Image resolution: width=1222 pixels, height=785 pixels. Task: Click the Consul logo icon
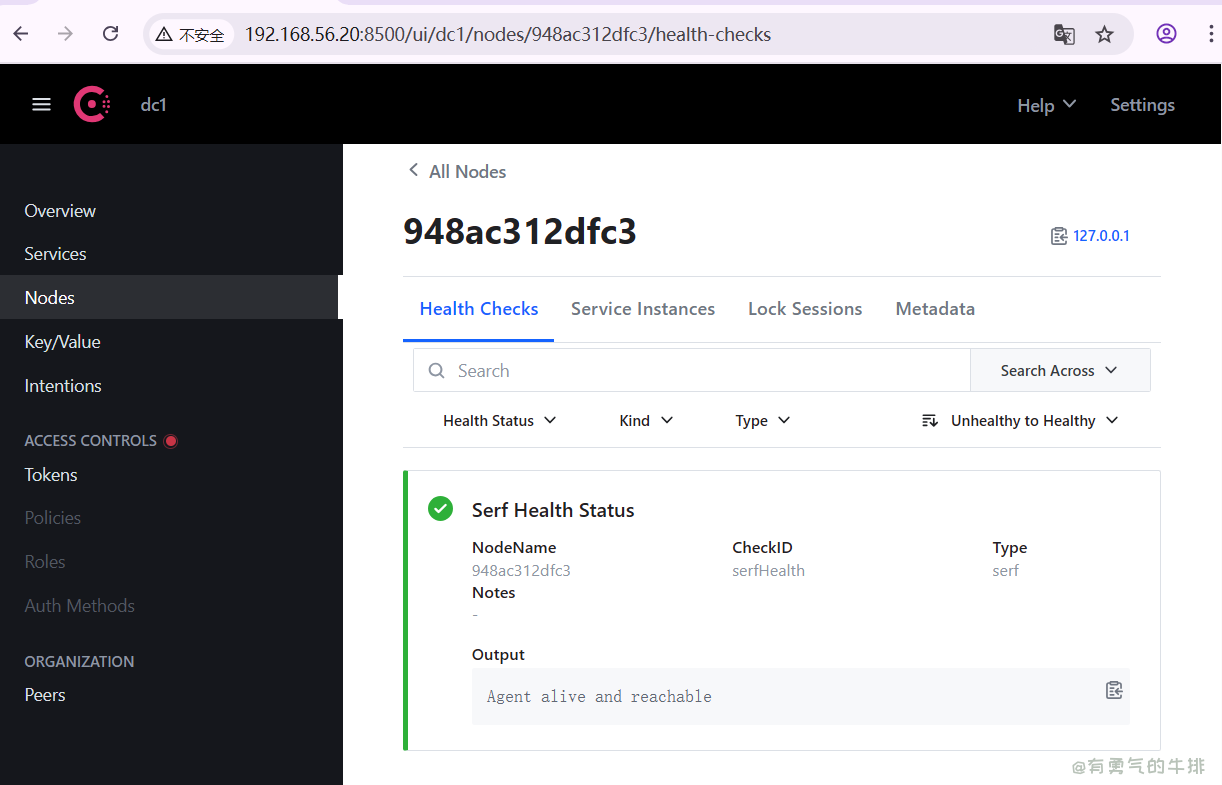click(x=92, y=104)
